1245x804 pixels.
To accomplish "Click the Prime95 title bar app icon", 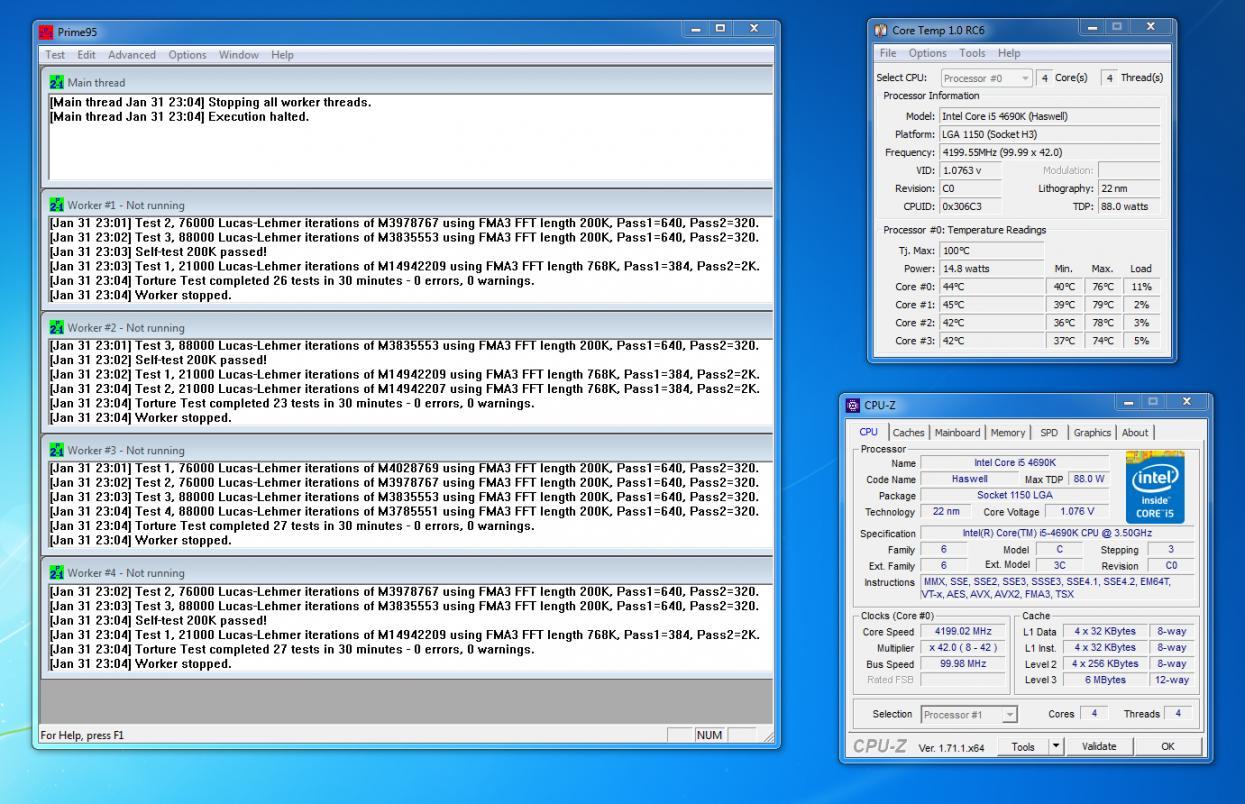I will coord(45,32).
